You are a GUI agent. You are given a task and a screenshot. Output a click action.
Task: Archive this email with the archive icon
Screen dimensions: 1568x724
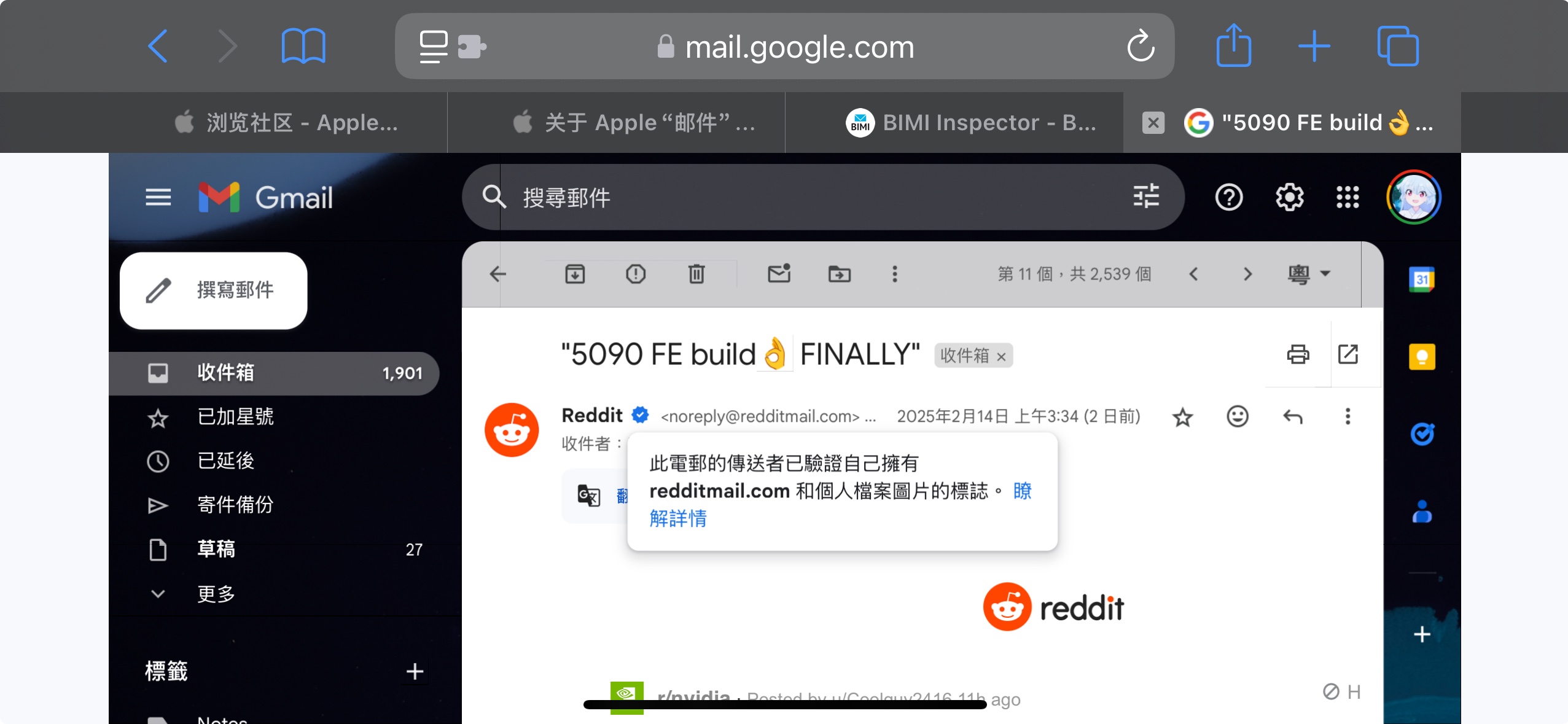(575, 274)
